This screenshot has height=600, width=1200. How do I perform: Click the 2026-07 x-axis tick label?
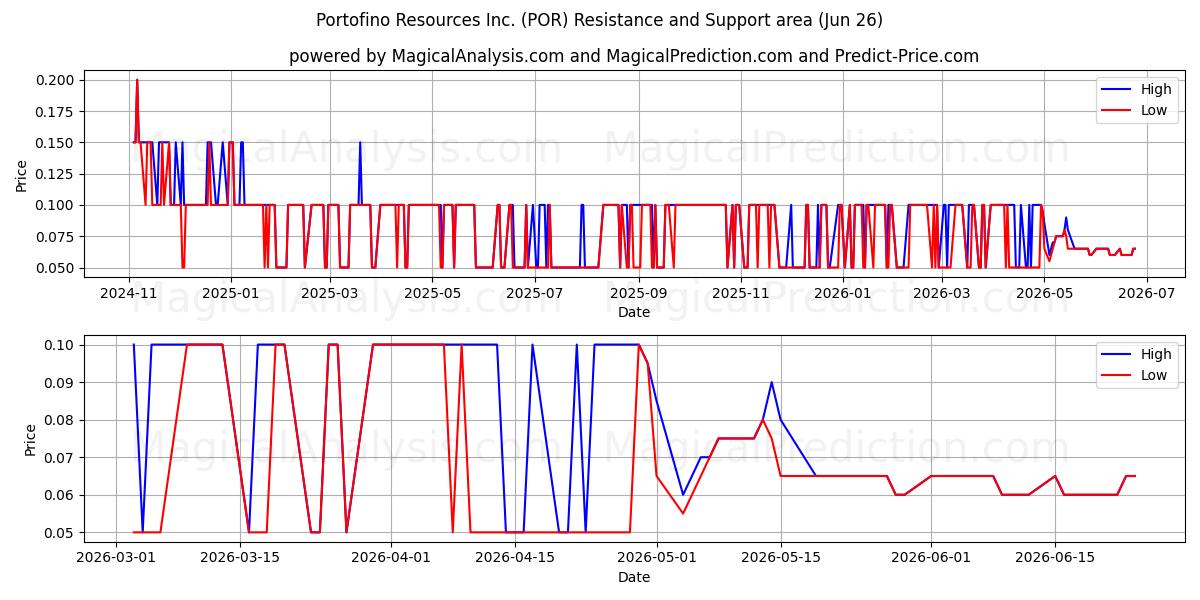pos(1145,293)
